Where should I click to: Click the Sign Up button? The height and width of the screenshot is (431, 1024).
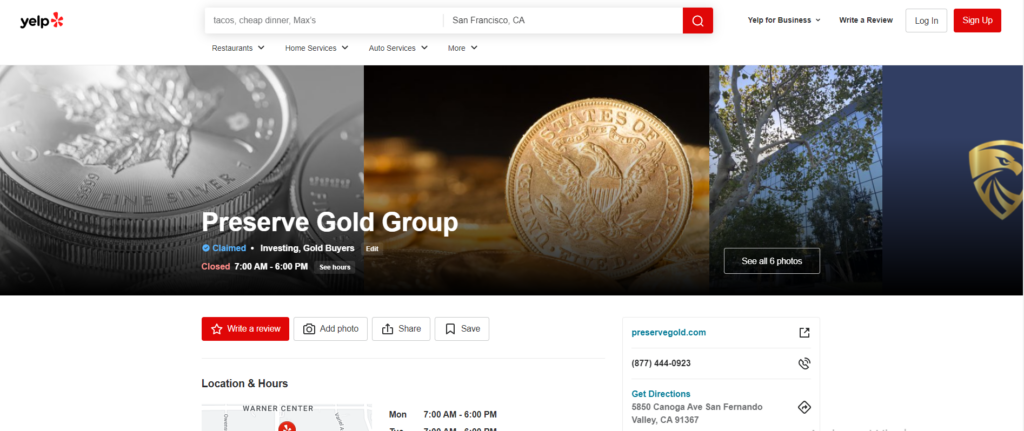point(977,20)
